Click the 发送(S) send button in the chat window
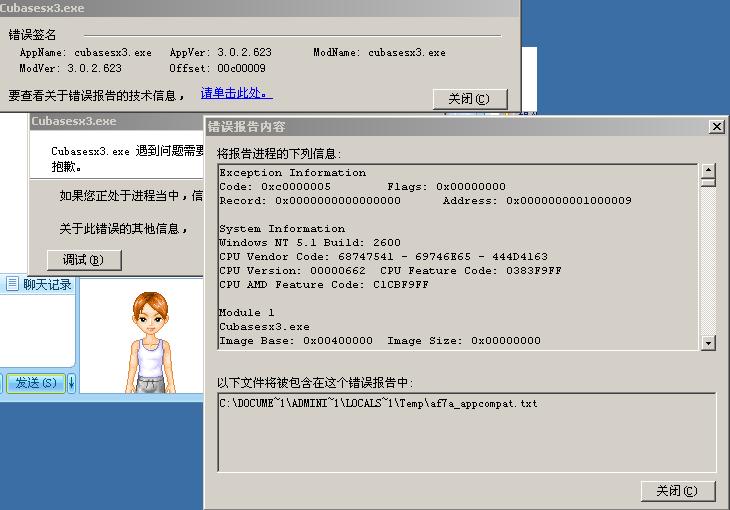The width and height of the screenshot is (730, 510). tap(35, 383)
